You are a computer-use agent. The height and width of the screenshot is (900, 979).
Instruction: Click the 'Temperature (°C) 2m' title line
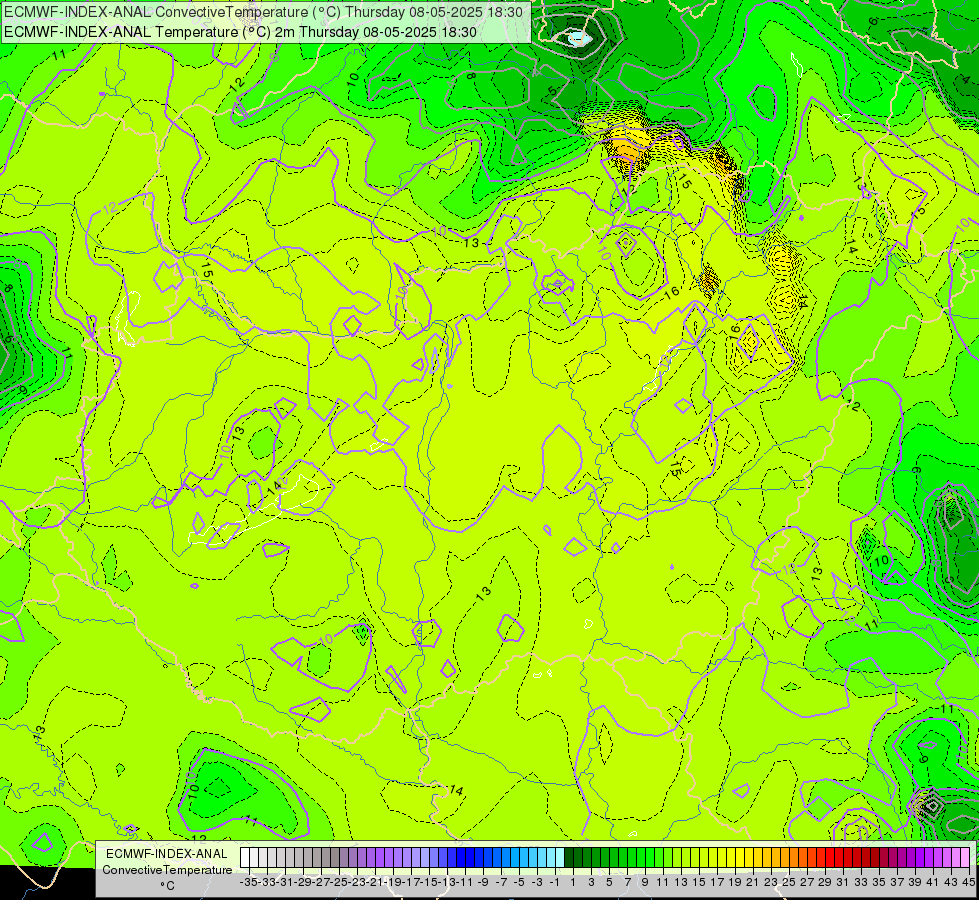240,32
